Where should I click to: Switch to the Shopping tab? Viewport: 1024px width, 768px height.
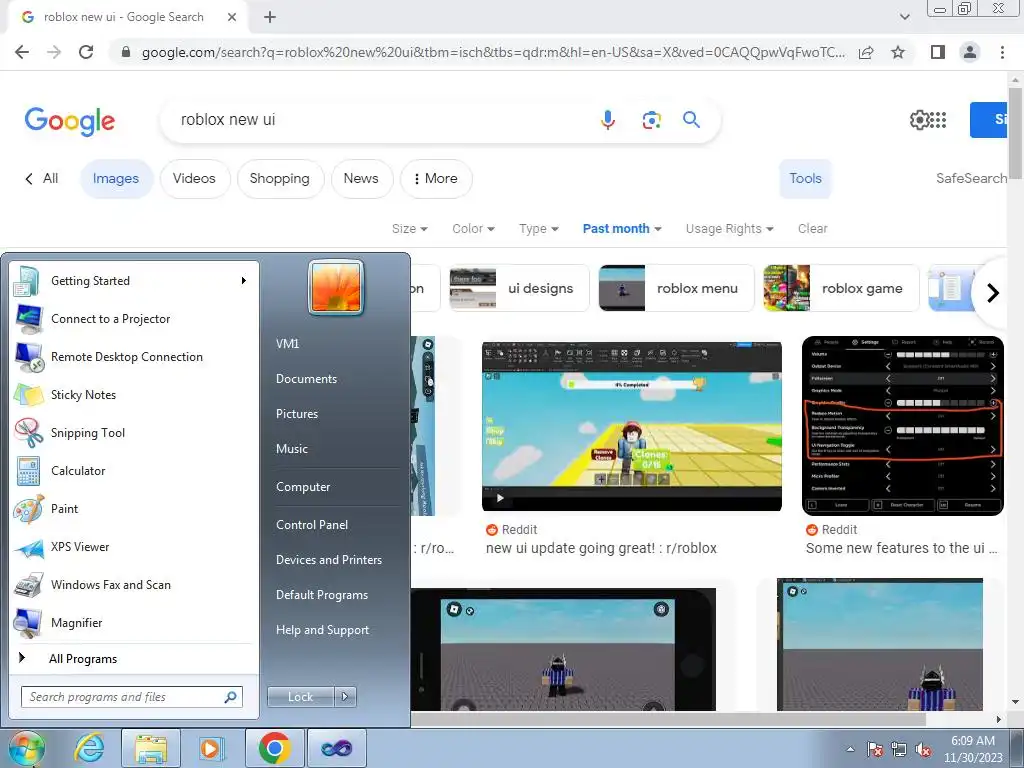[280, 178]
